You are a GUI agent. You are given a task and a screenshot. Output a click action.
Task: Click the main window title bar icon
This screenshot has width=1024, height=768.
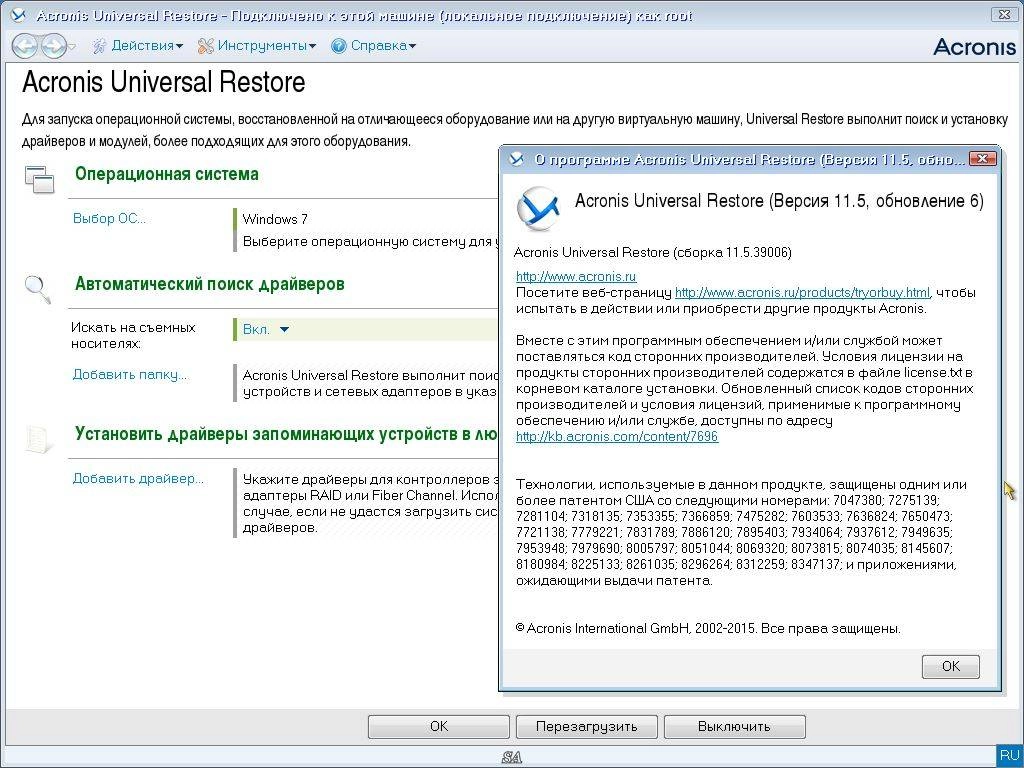point(18,16)
